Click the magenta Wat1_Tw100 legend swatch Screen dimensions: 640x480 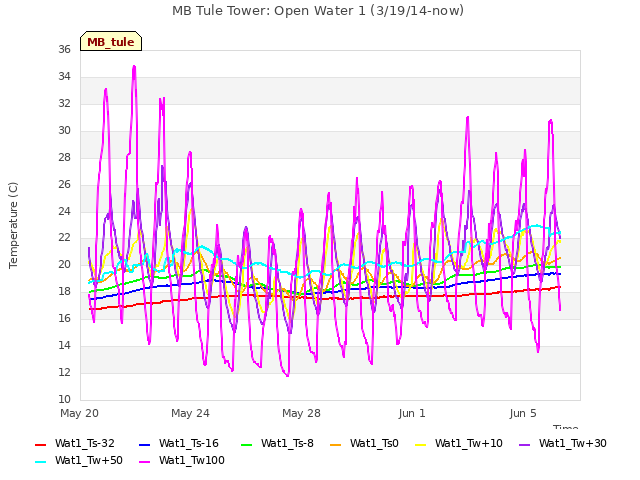(145, 462)
